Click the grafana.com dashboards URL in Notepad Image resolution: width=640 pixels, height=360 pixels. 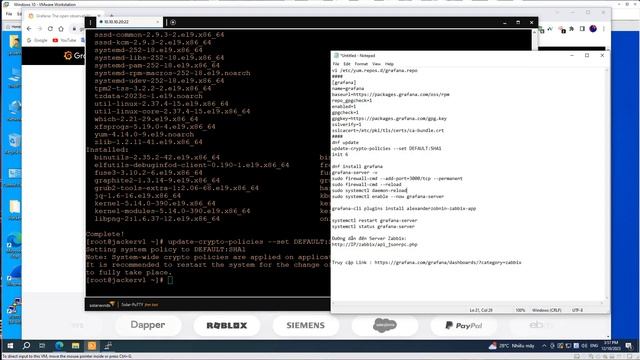click(x=448, y=262)
